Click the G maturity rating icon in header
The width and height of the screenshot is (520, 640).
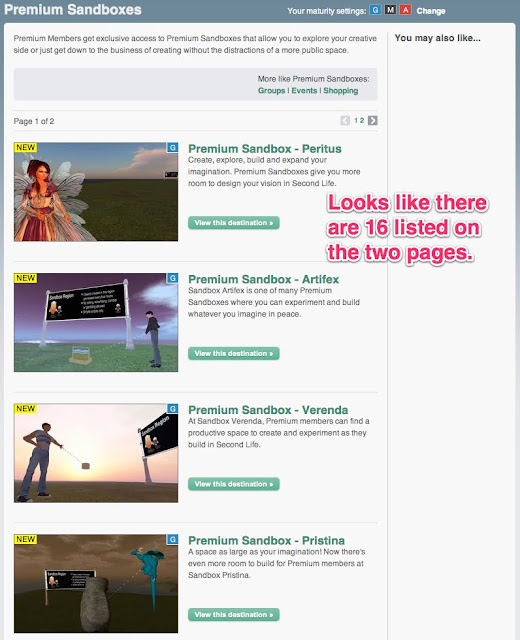[x=376, y=10]
